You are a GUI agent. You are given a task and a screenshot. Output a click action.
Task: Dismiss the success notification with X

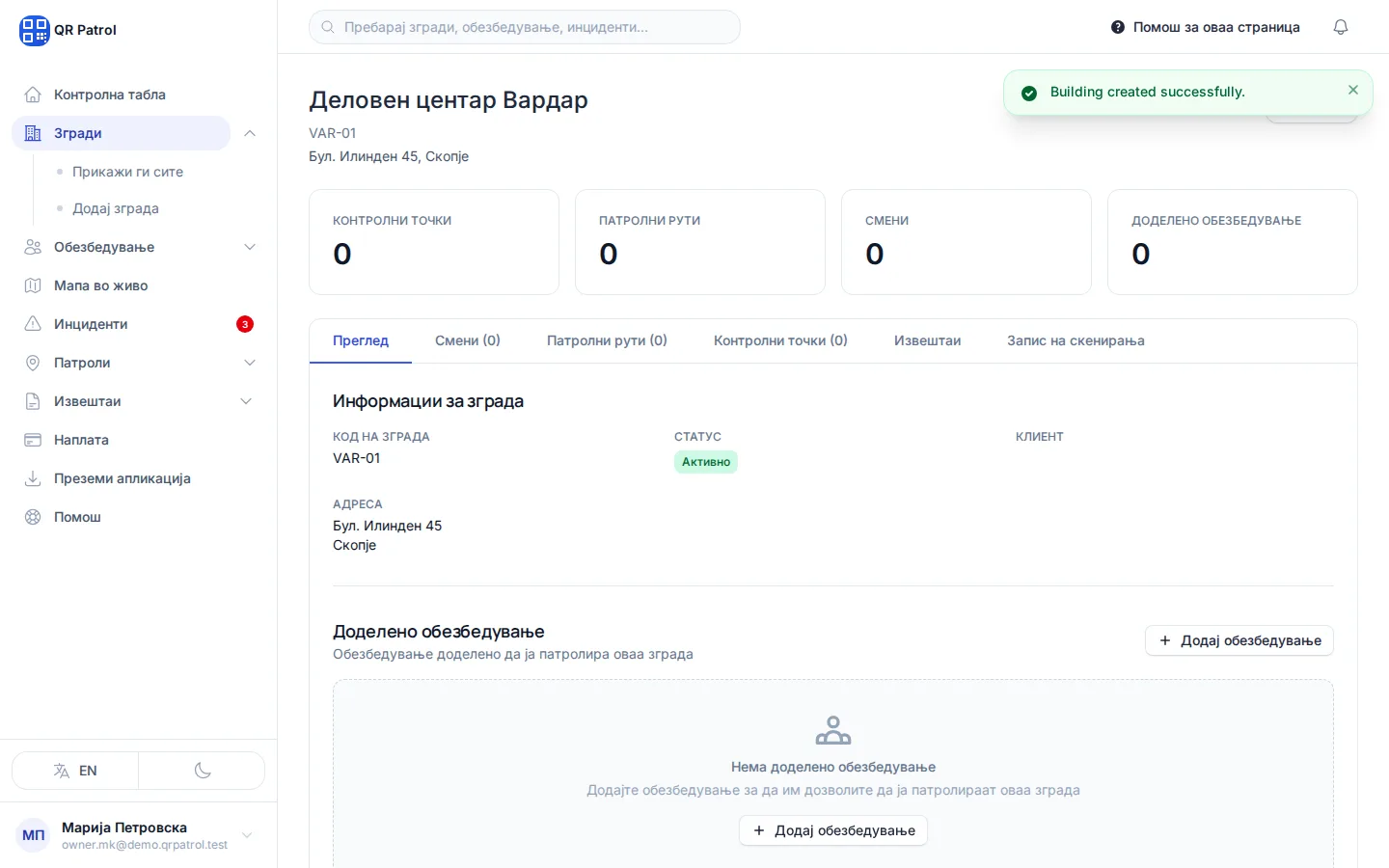[x=1353, y=90]
